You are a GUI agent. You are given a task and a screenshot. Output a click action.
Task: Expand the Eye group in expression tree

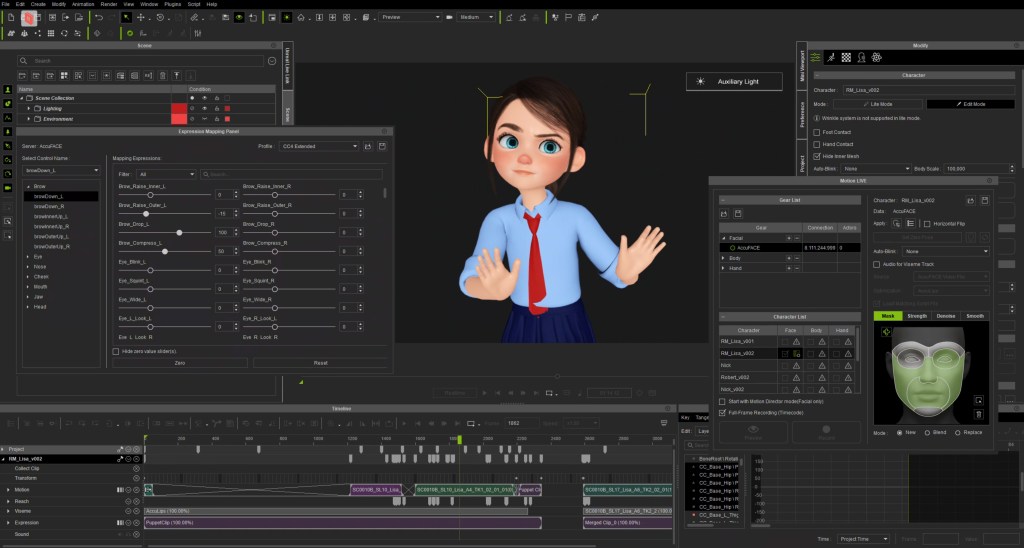[x=28, y=257]
